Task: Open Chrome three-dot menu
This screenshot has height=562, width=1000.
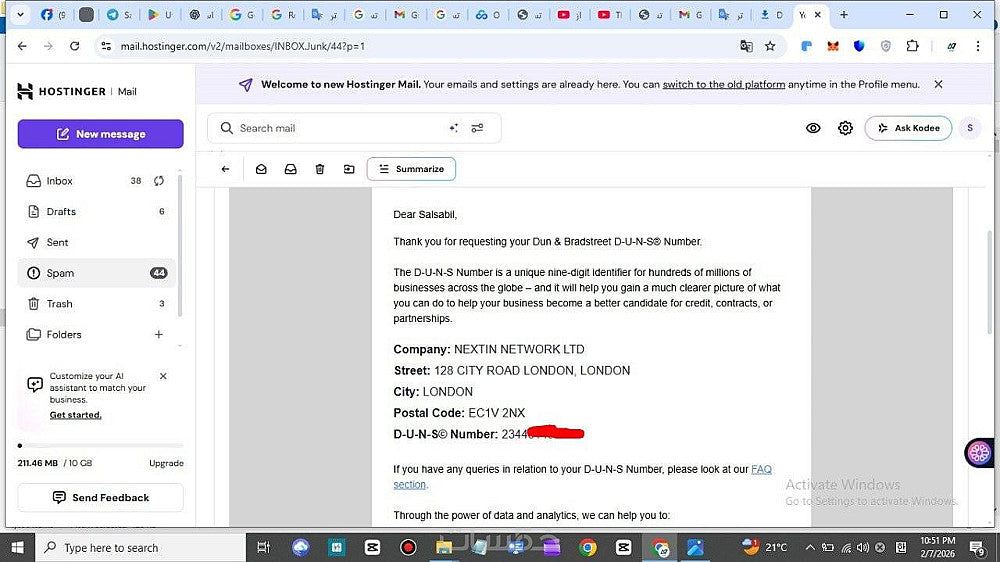Action: pyautogui.click(x=978, y=46)
